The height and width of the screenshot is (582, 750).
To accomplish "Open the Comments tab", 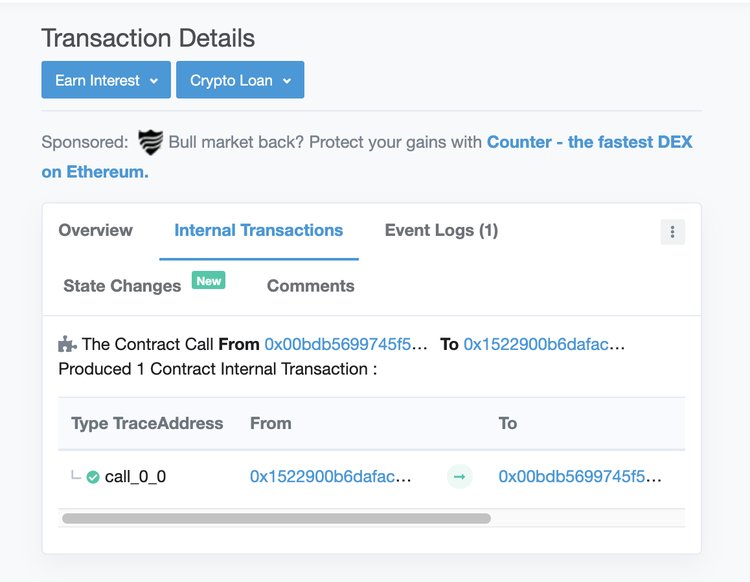I will point(310,286).
